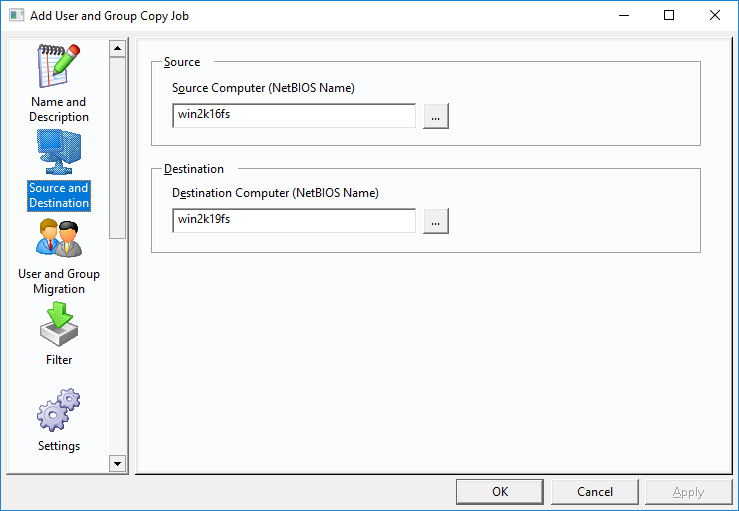Click the sidebar scrollbar thumb

click(117, 148)
